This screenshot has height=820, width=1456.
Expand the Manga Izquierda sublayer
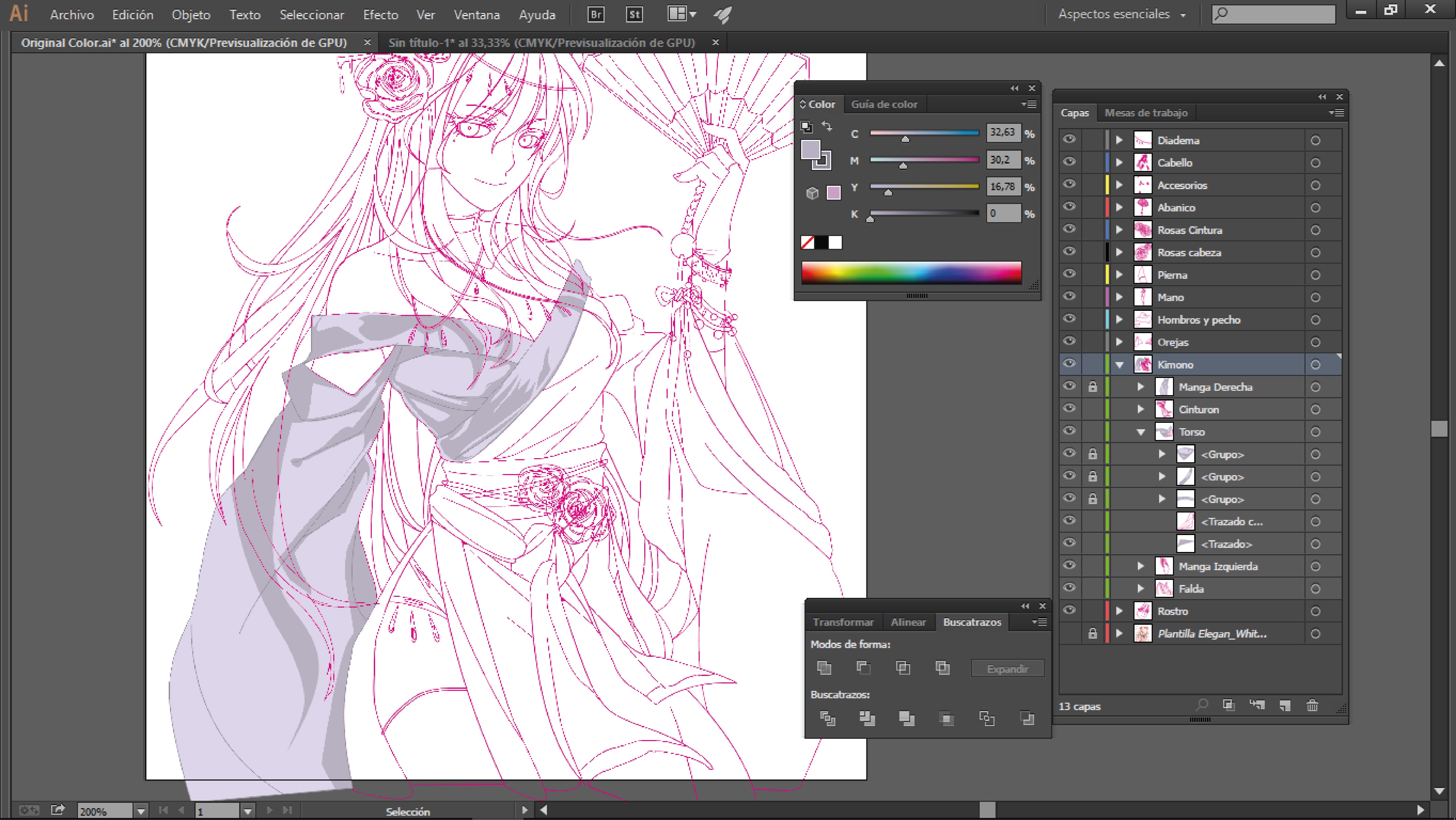[x=1141, y=566]
